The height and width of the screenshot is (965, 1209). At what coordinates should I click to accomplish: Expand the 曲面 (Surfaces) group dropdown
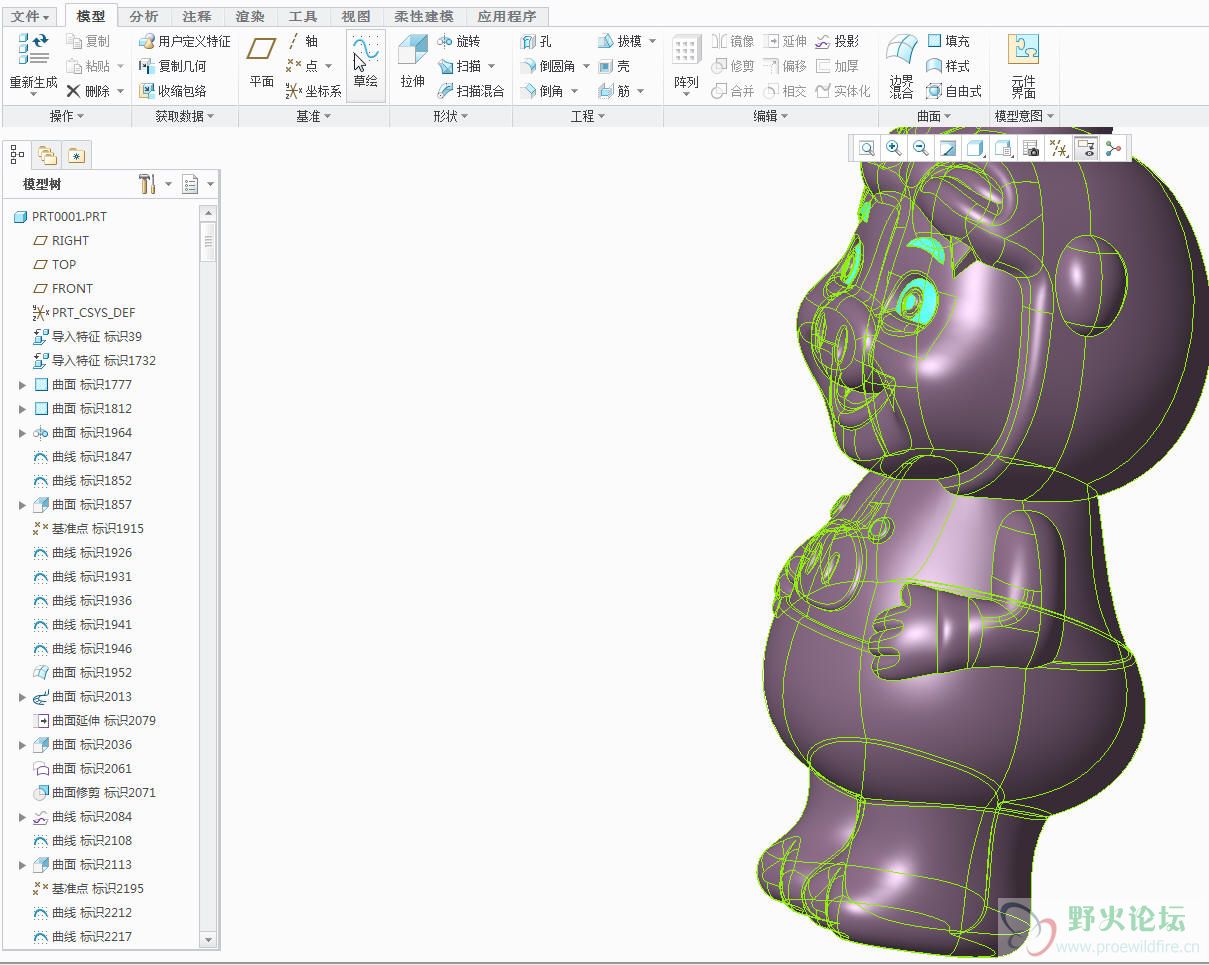click(x=935, y=116)
